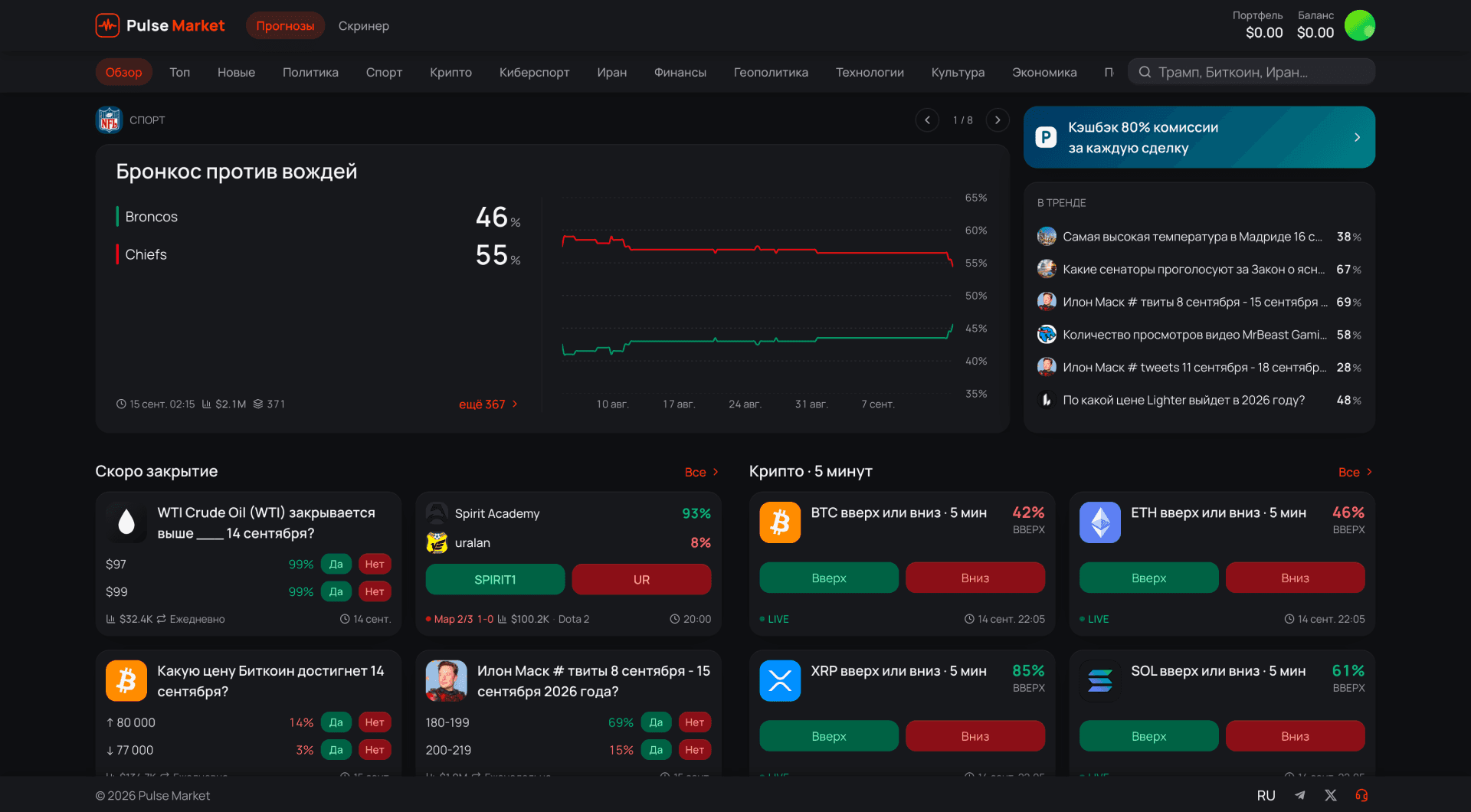Click the Bitcoin price card orange icon
The image size is (1471, 812).
(x=126, y=680)
